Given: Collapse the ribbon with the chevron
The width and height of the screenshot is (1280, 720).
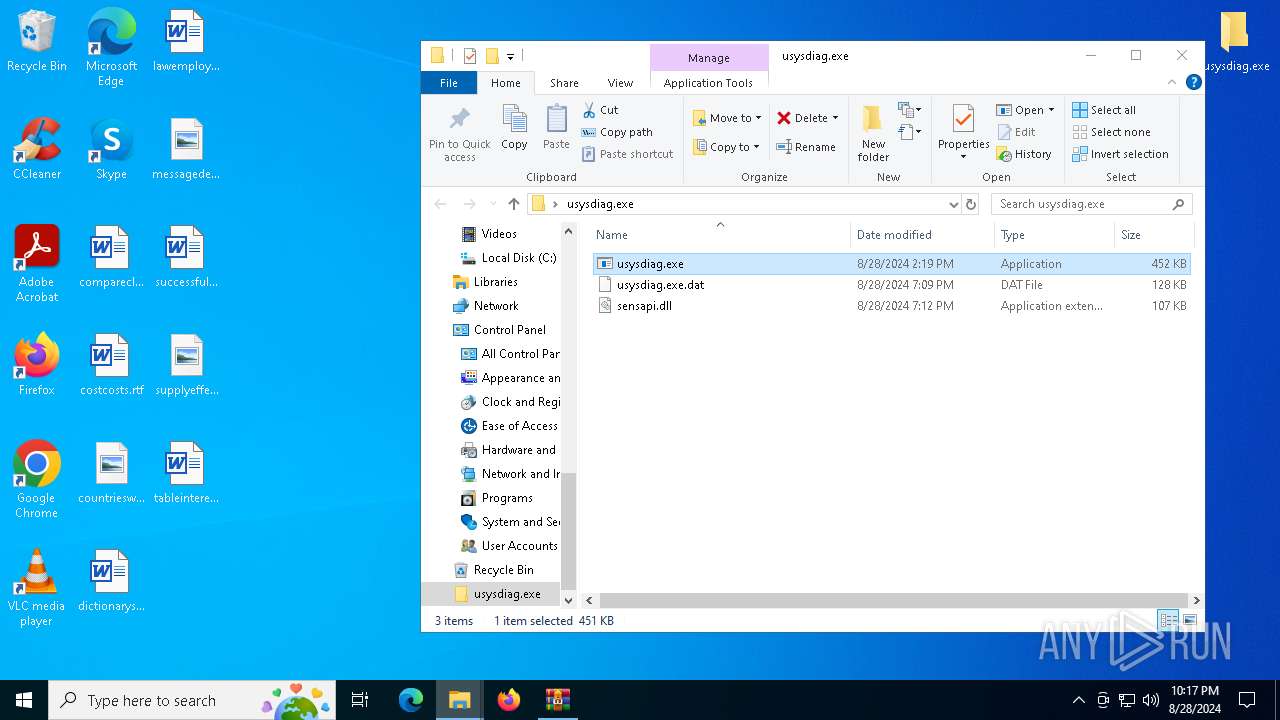Looking at the screenshot, I should [1172, 82].
